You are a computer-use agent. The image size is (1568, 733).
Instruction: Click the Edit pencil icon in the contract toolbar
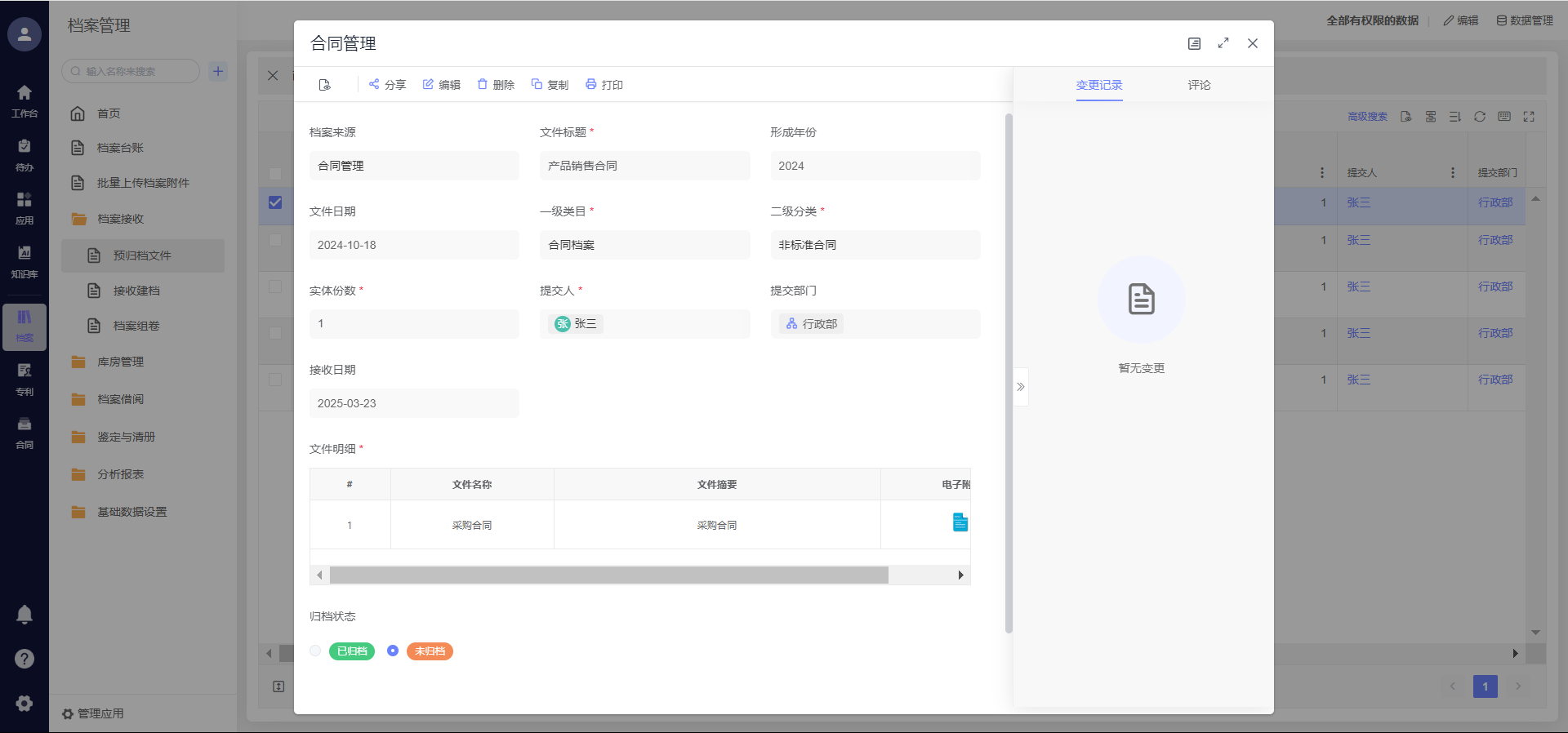coord(428,84)
